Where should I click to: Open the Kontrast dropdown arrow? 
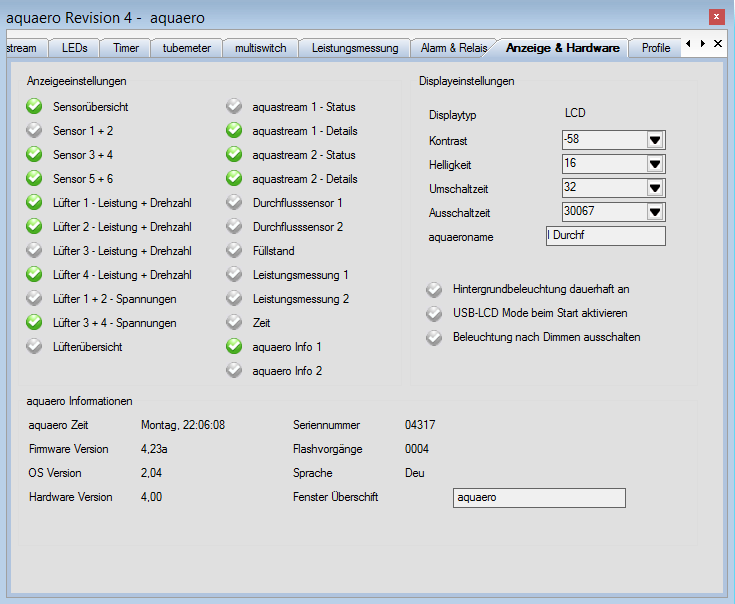pos(655,140)
